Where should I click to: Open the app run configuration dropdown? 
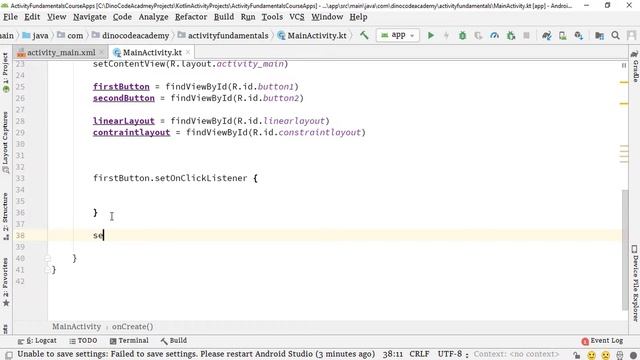pos(397,36)
